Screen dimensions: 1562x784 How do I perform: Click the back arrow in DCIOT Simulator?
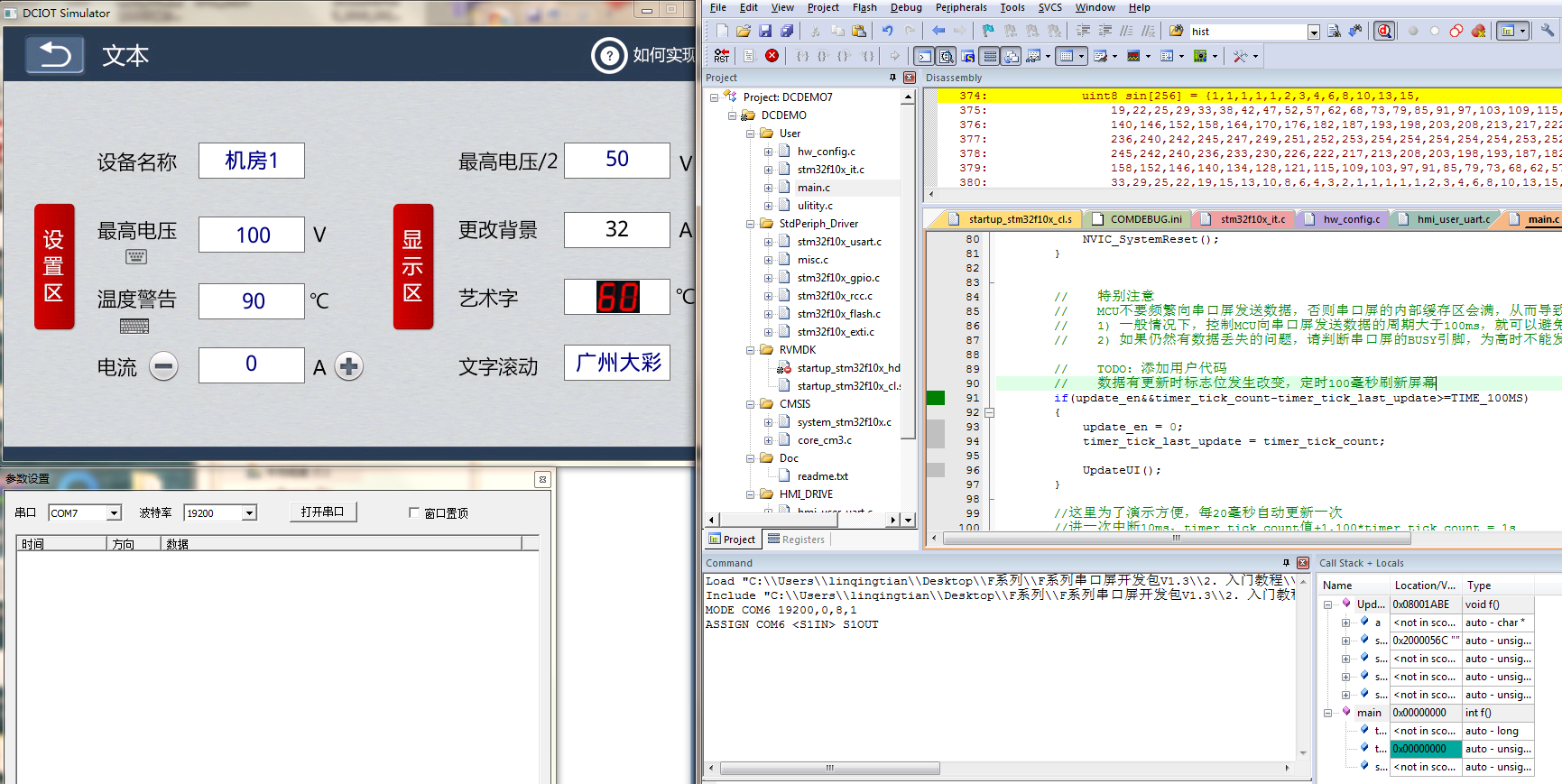54,56
